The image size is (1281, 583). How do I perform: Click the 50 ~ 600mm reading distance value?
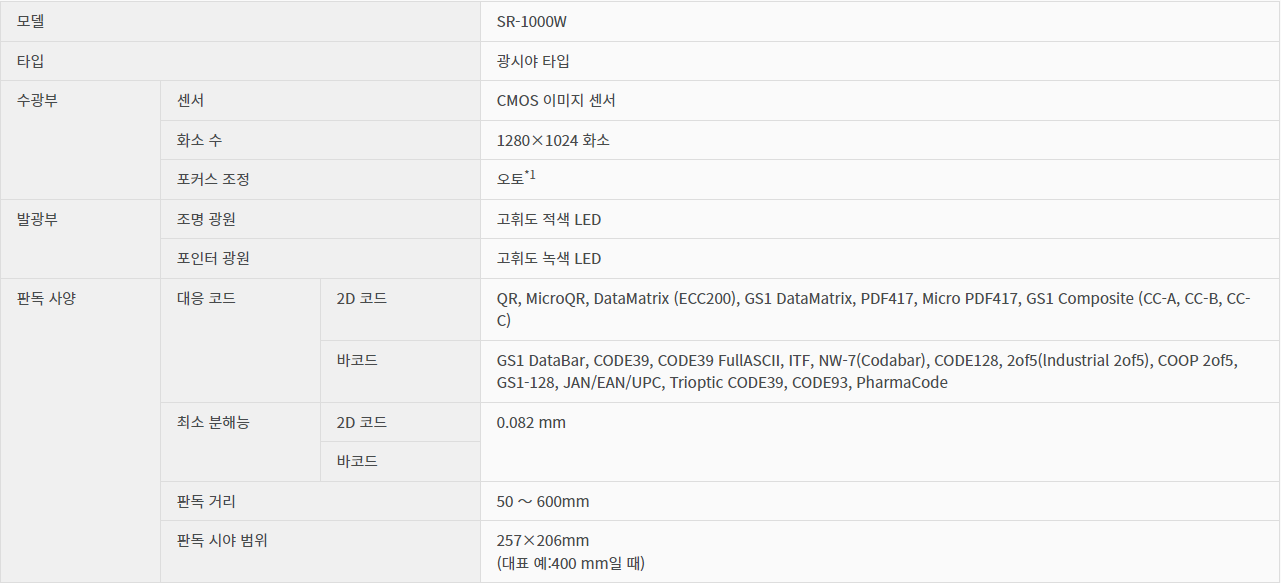pyautogui.click(x=543, y=501)
